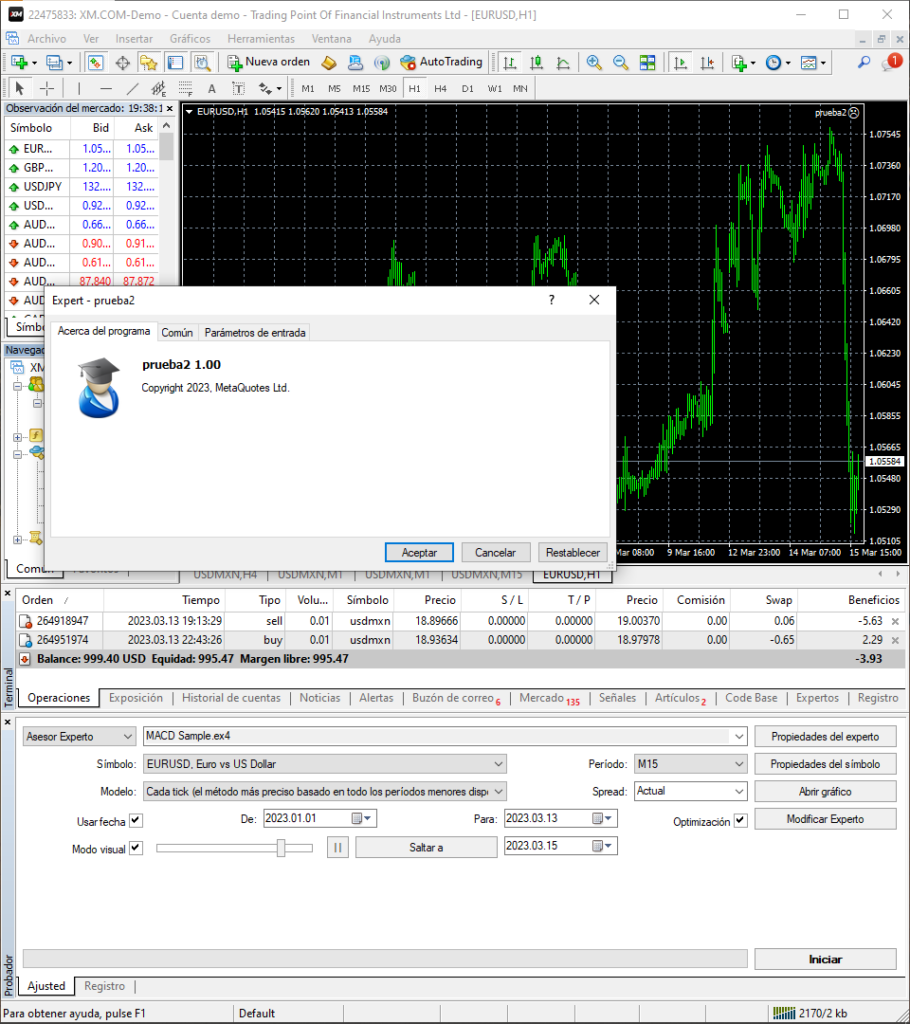Open the Símbolo EURUSD dropdown

(x=325, y=764)
